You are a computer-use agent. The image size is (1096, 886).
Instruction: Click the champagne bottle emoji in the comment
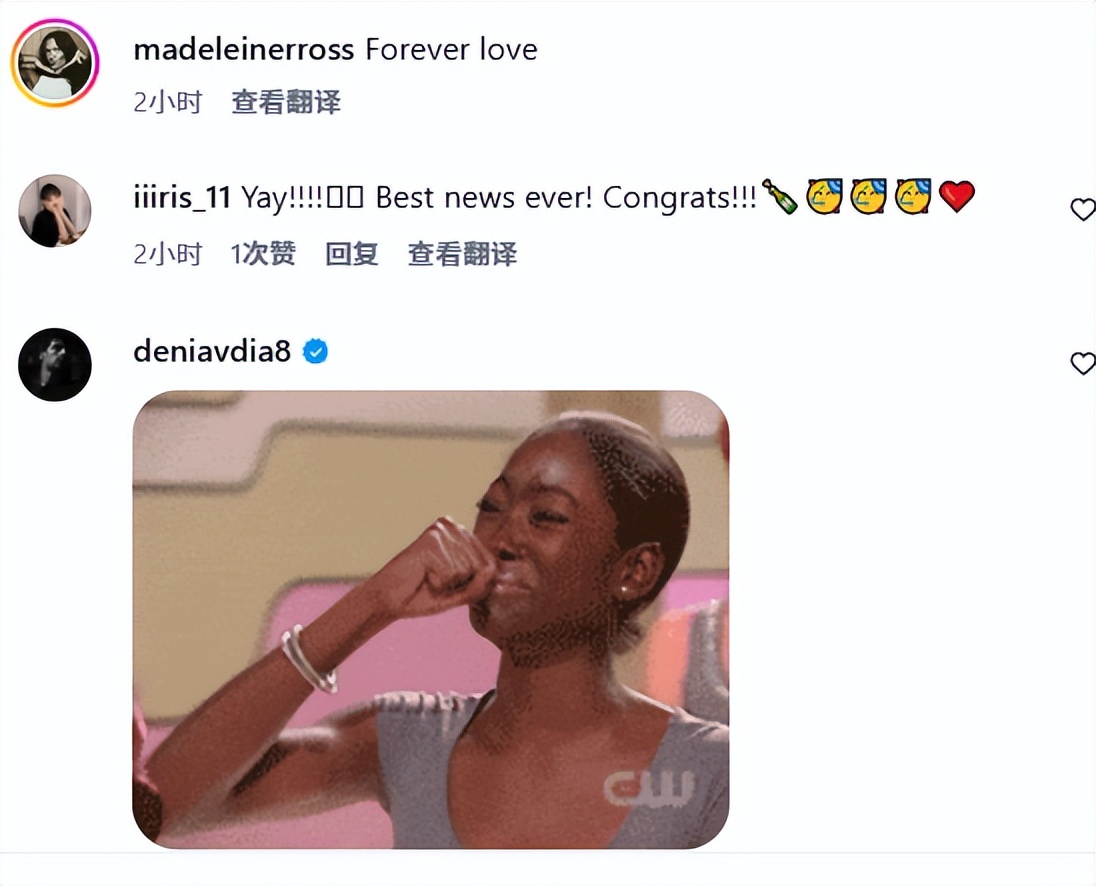[x=779, y=196]
